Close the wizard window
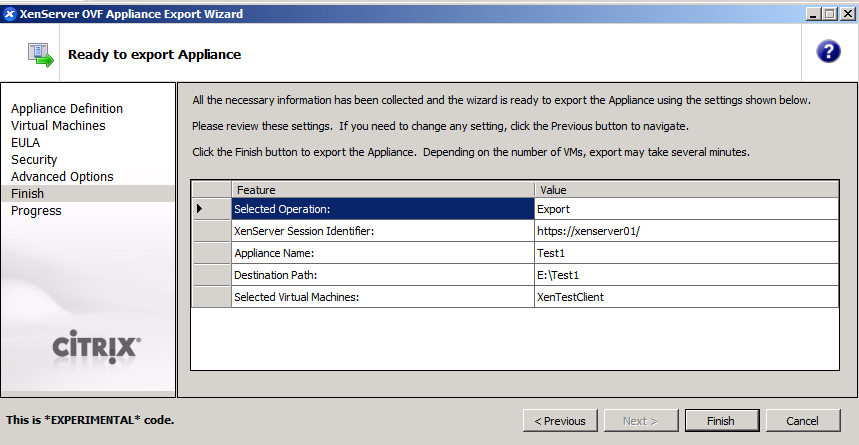859x445 pixels. 847,14
